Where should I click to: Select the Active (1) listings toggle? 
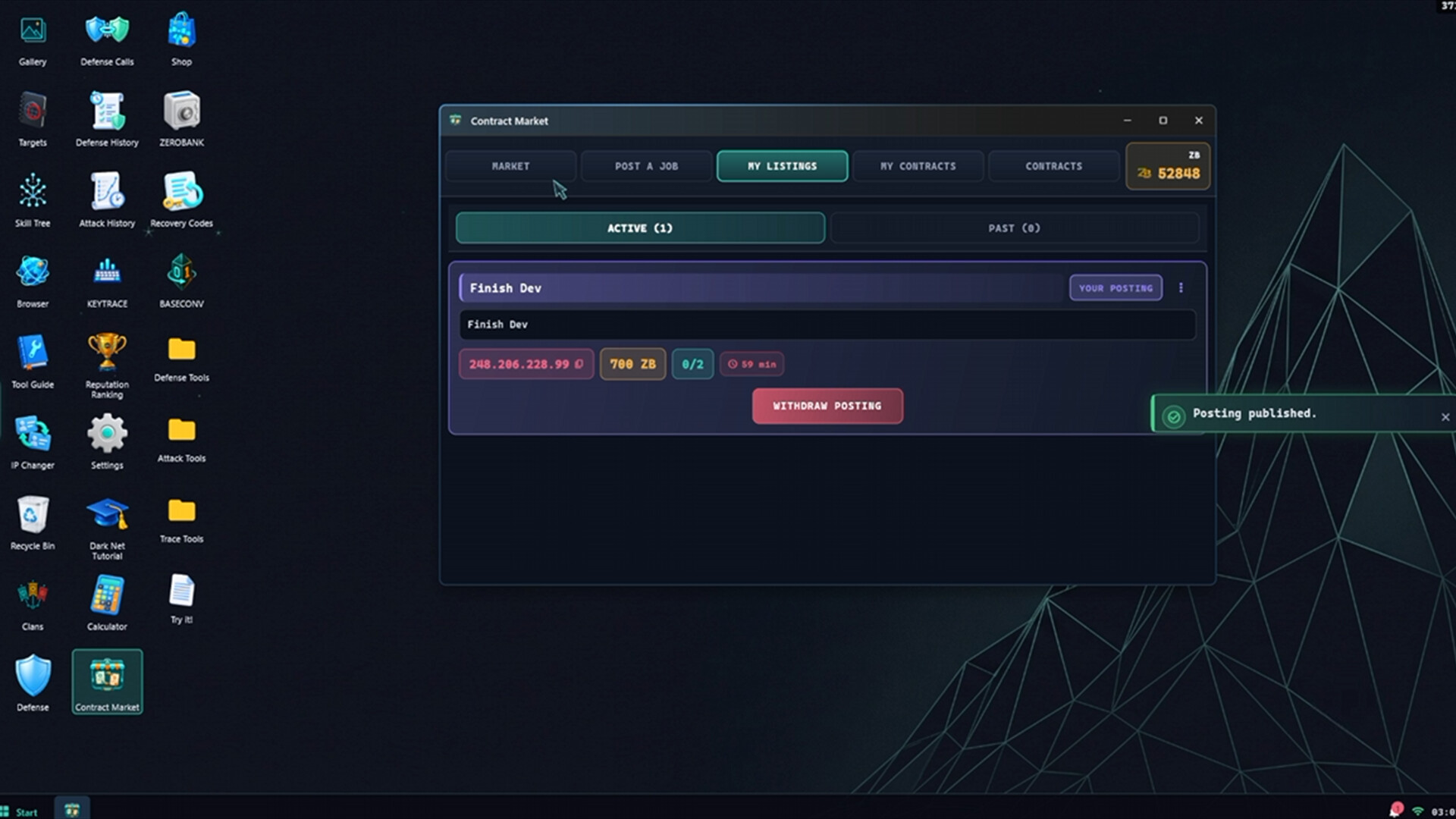pos(640,228)
